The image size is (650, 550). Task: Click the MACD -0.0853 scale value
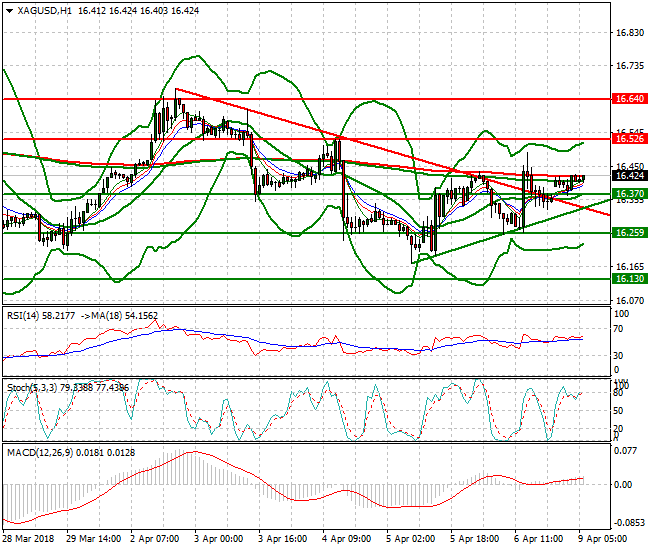pos(629,523)
